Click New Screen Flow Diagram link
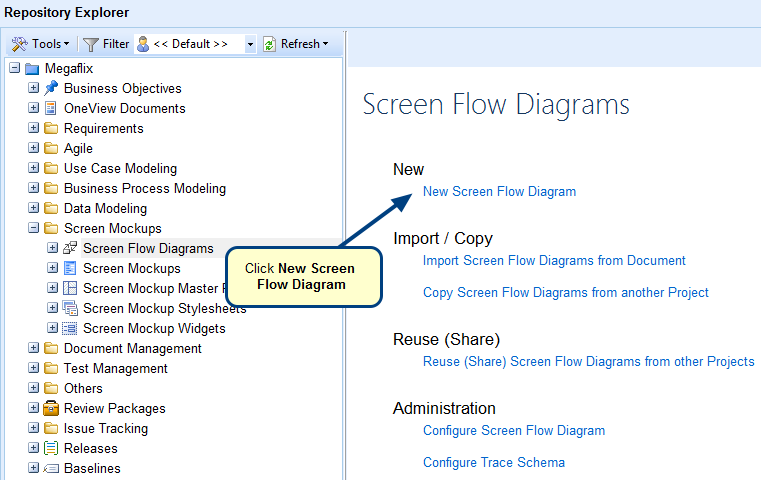 point(499,191)
